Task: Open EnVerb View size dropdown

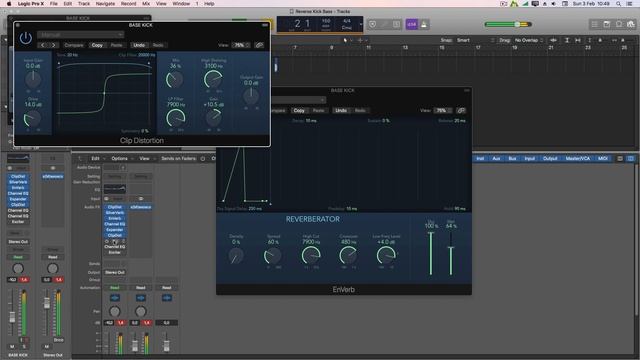Action: [x=443, y=110]
